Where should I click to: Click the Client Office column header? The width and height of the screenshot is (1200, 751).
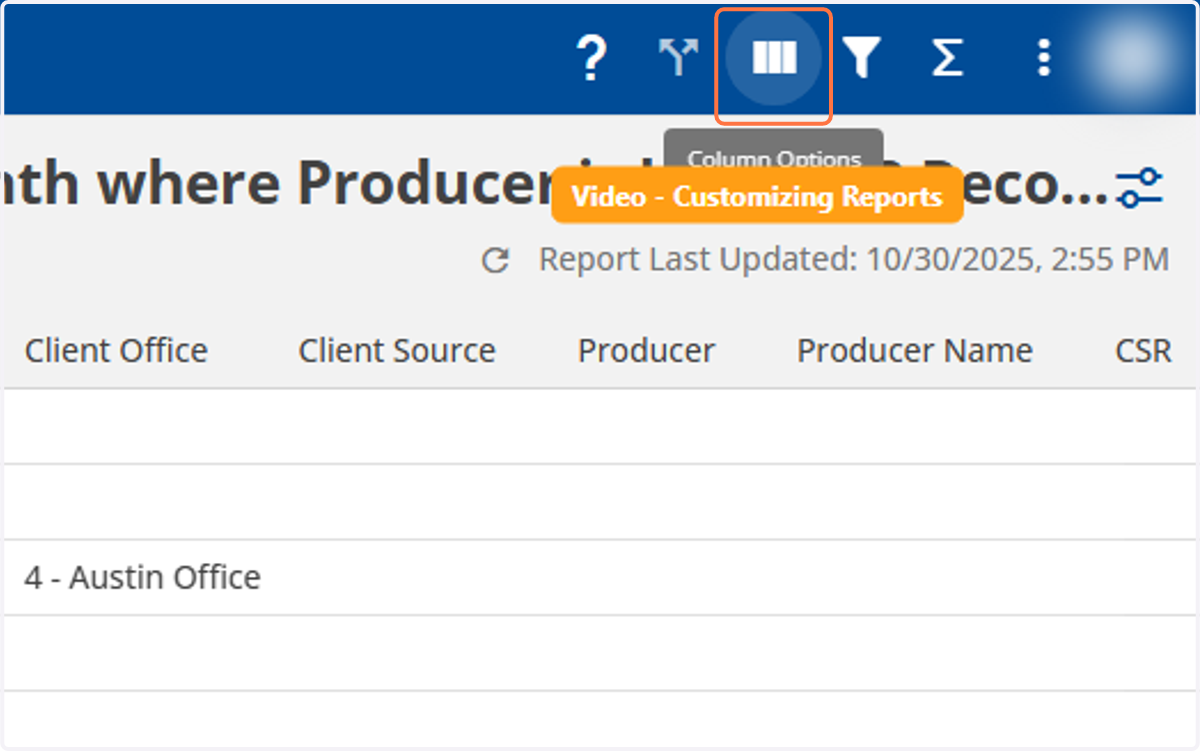(116, 351)
